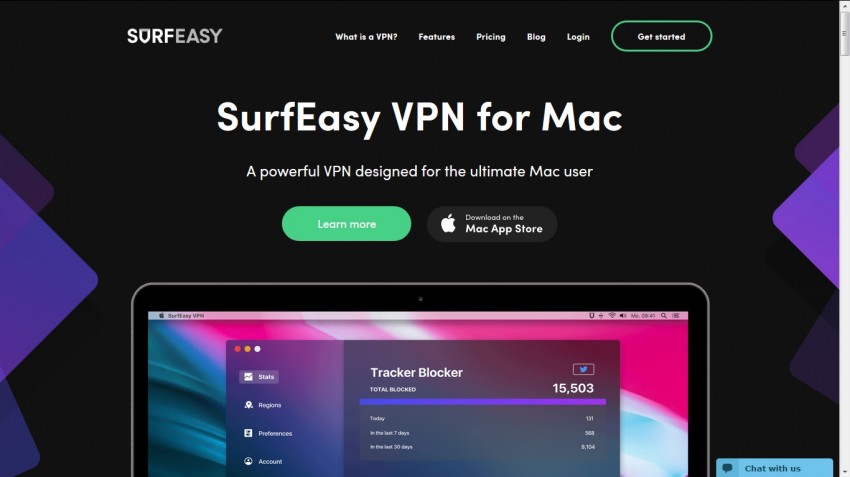Click the green Learn more button

tap(346, 224)
